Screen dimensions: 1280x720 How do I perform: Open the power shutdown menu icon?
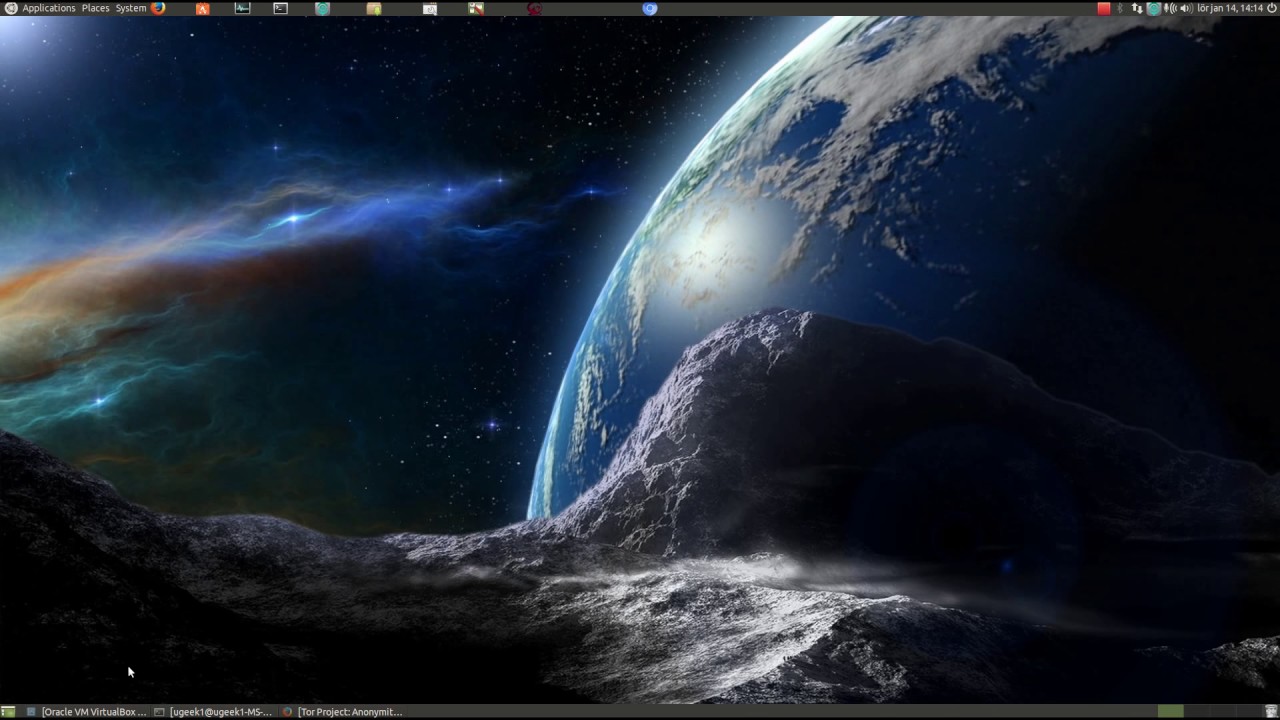[x=1272, y=8]
